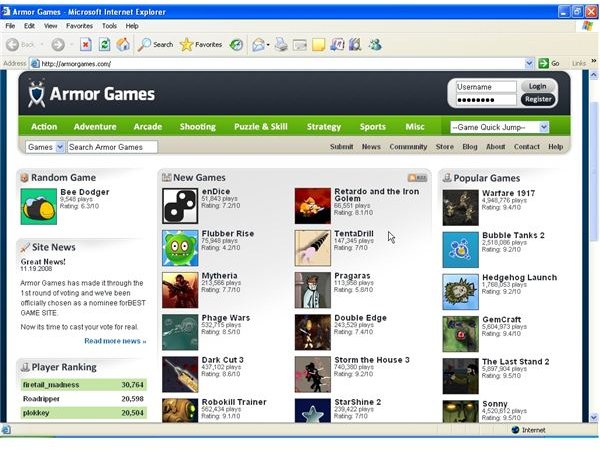
Task: Click the Print toolbar icon
Action: 281,45
